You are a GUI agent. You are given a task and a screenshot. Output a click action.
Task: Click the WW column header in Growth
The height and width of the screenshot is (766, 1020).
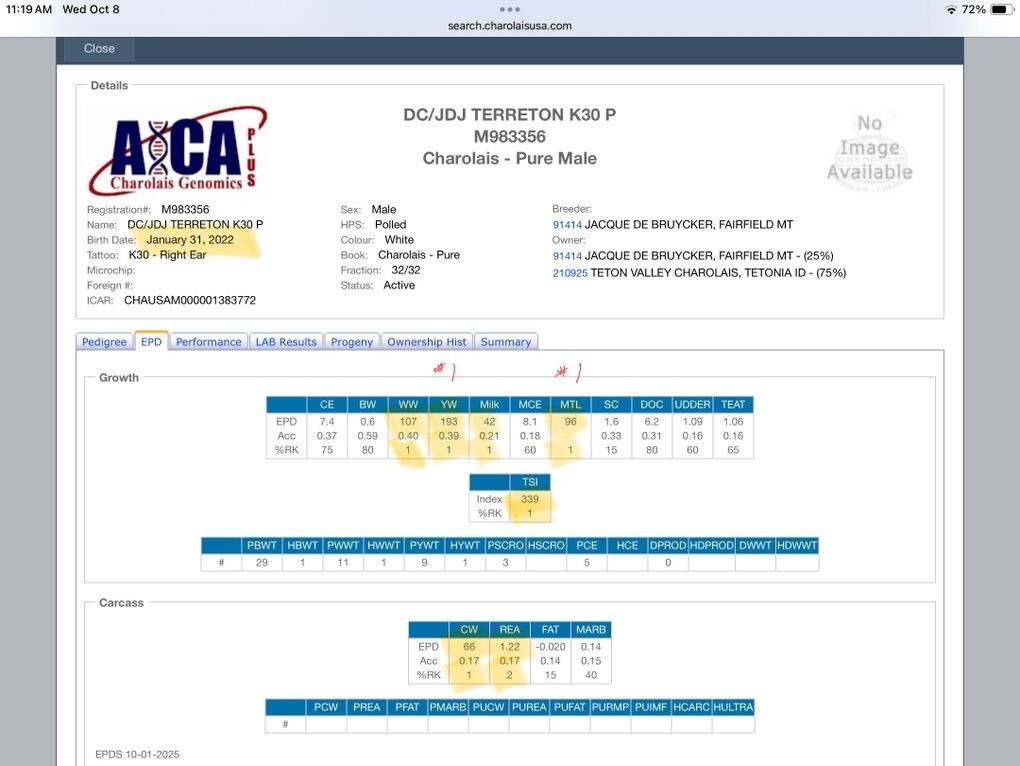coord(407,405)
